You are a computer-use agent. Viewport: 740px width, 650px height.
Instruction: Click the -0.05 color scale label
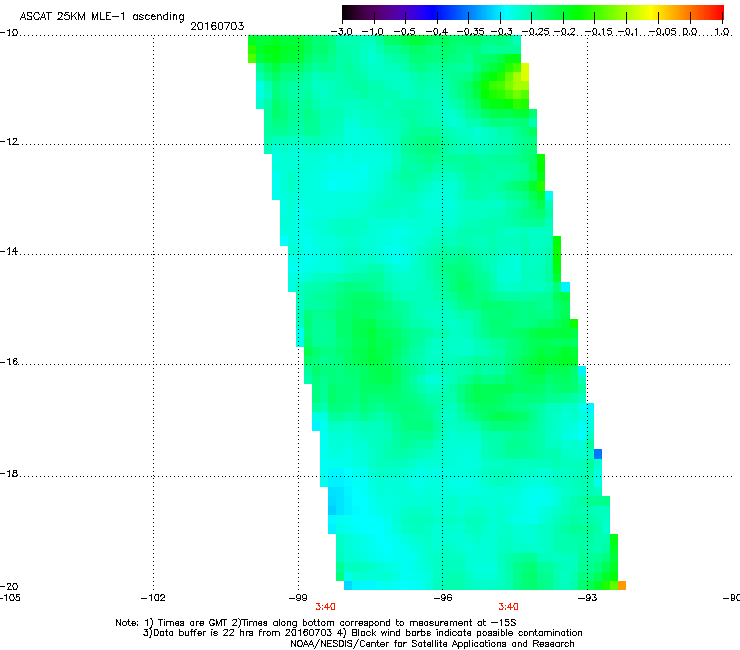663,32
